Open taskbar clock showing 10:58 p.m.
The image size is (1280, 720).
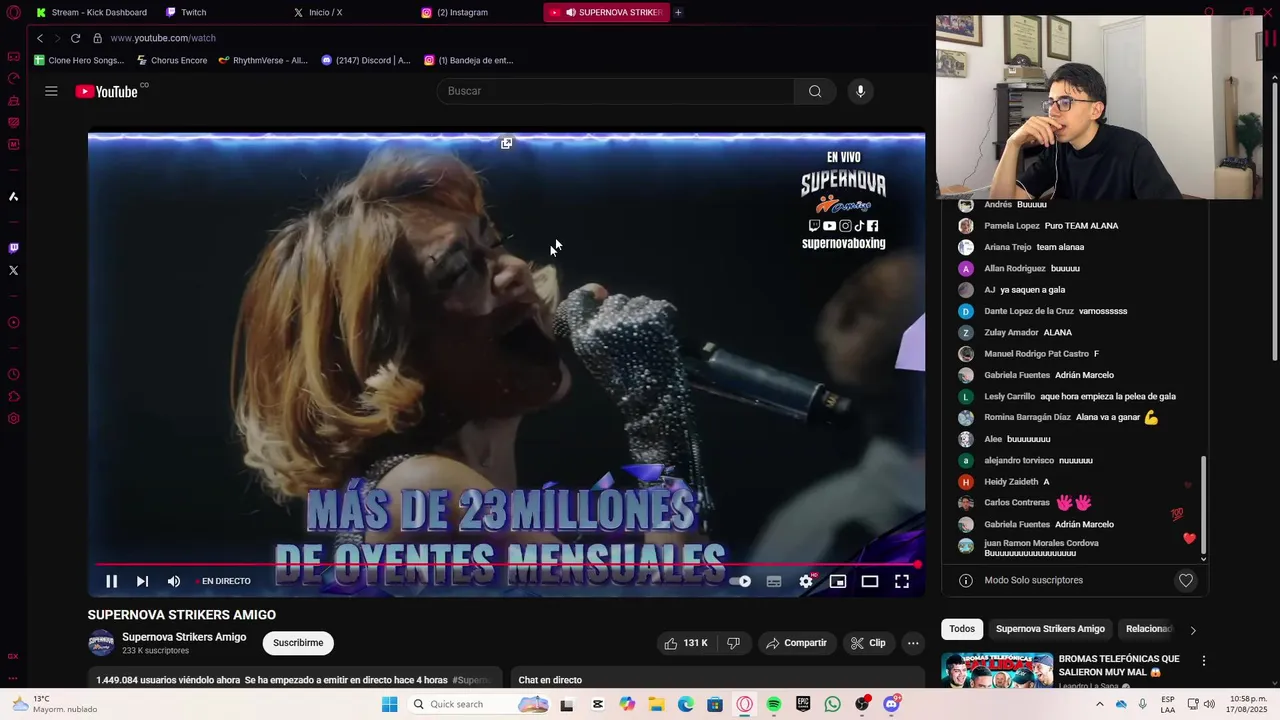(1247, 704)
